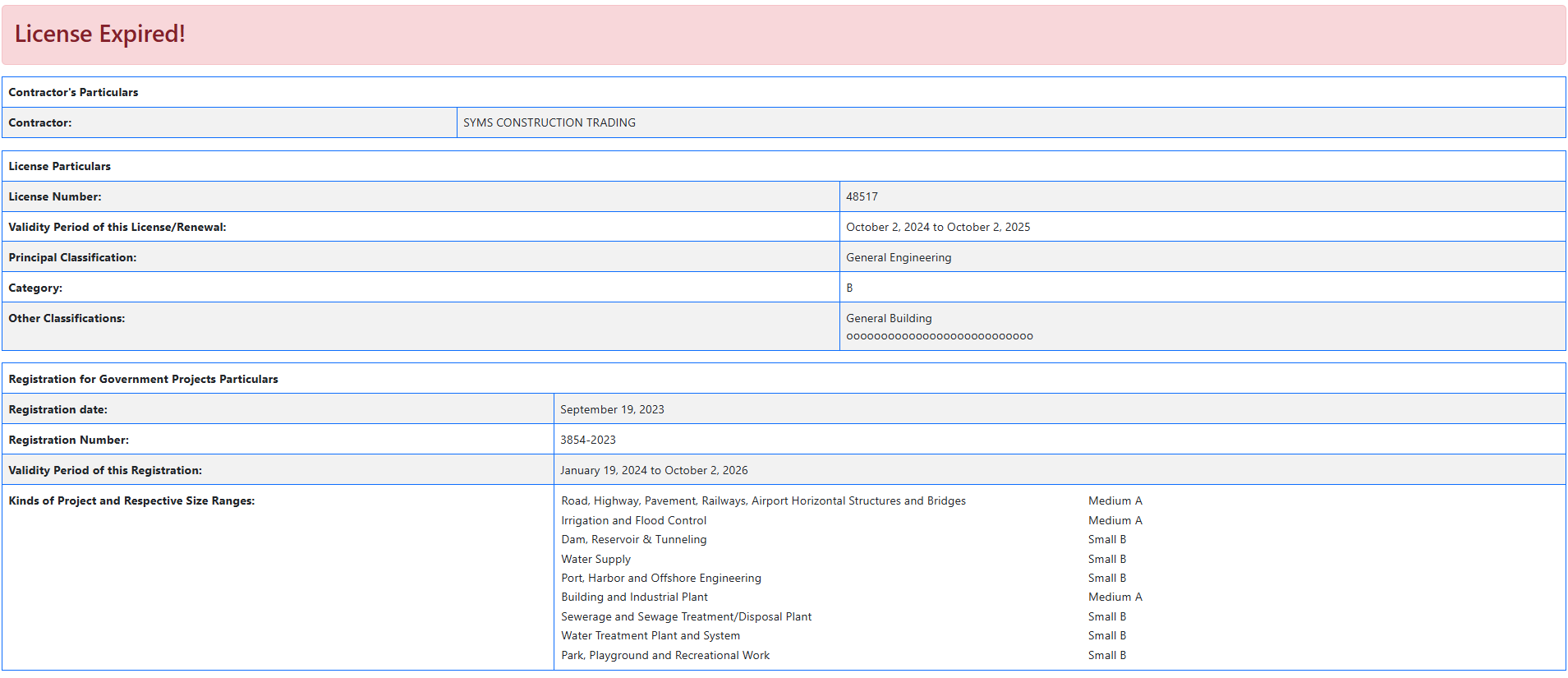The height and width of the screenshot is (678, 1568).
Task: Select registration number 3854-2023
Action: pos(587,440)
